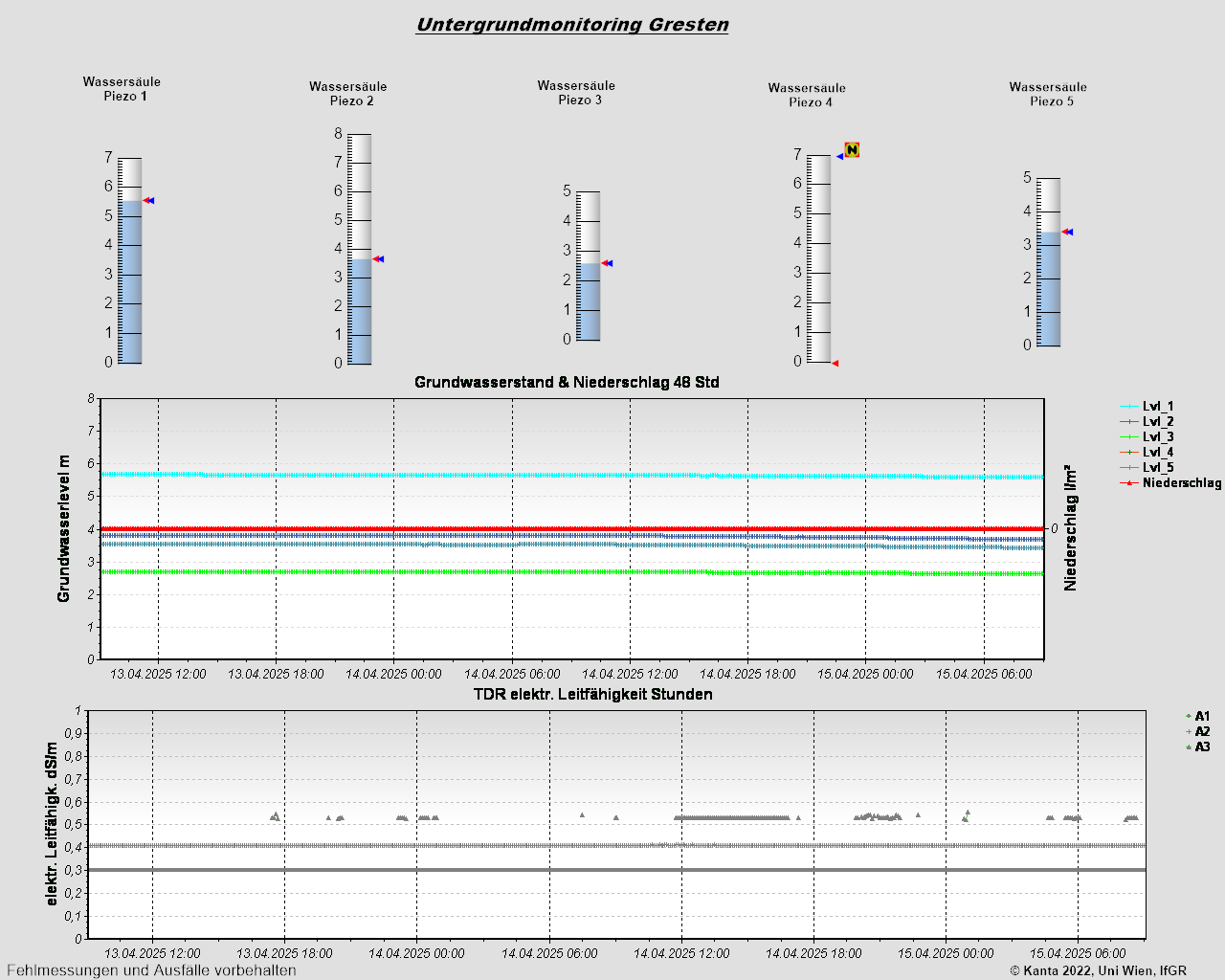Click the Kanta 2022 Uni Wien copyright text

1098,970
